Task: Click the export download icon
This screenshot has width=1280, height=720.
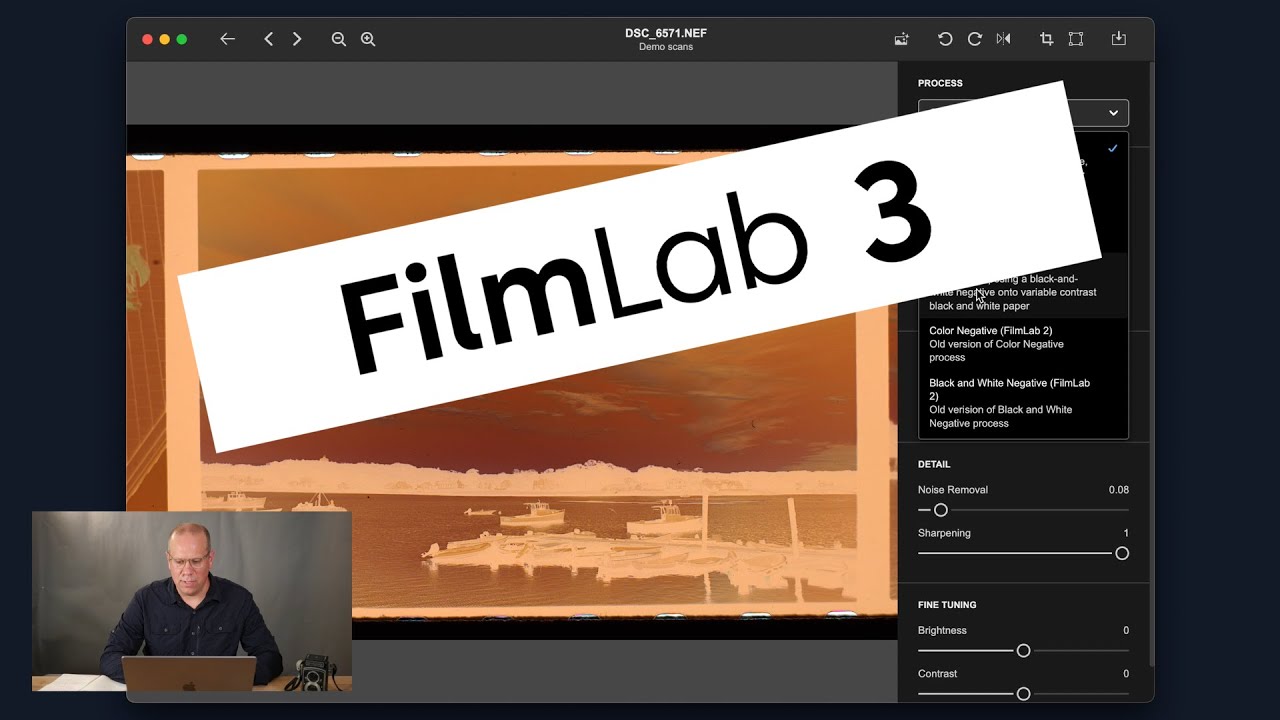Action: click(x=1119, y=39)
